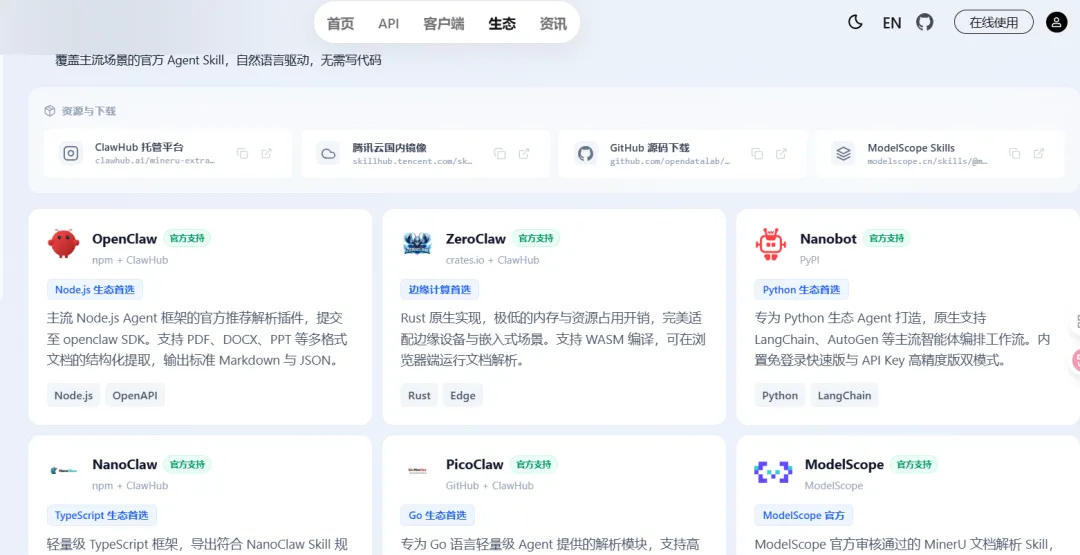The width and height of the screenshot is (1080, 555).
Task: Toggle dark mode moon icon
Action: (855, 22)
